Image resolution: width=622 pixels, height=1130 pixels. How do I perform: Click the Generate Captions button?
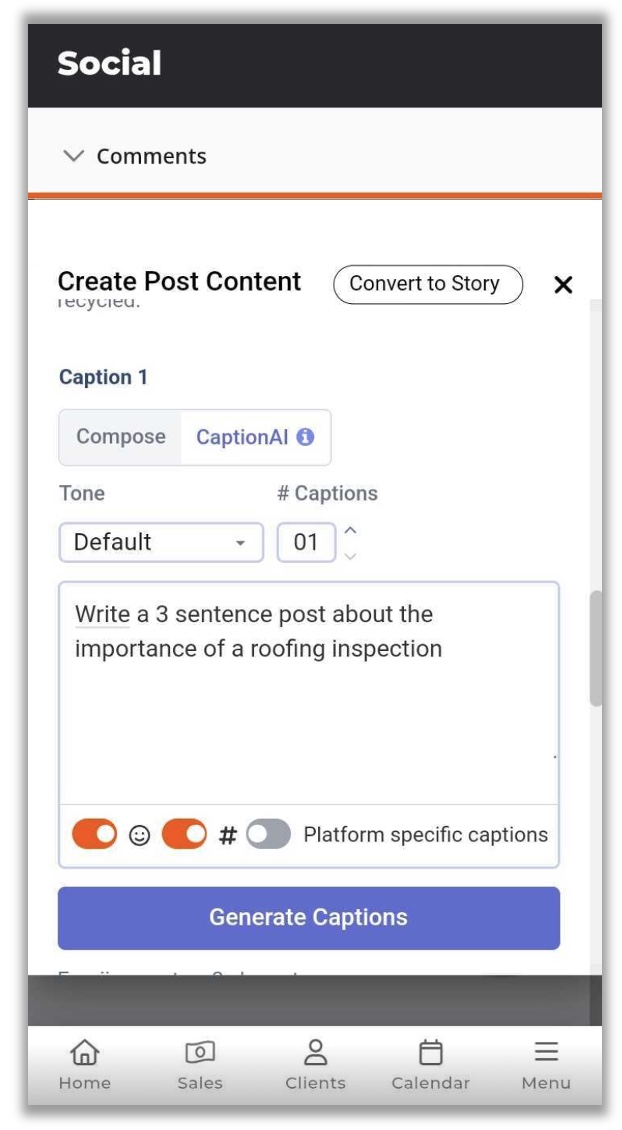coord(308,917)
